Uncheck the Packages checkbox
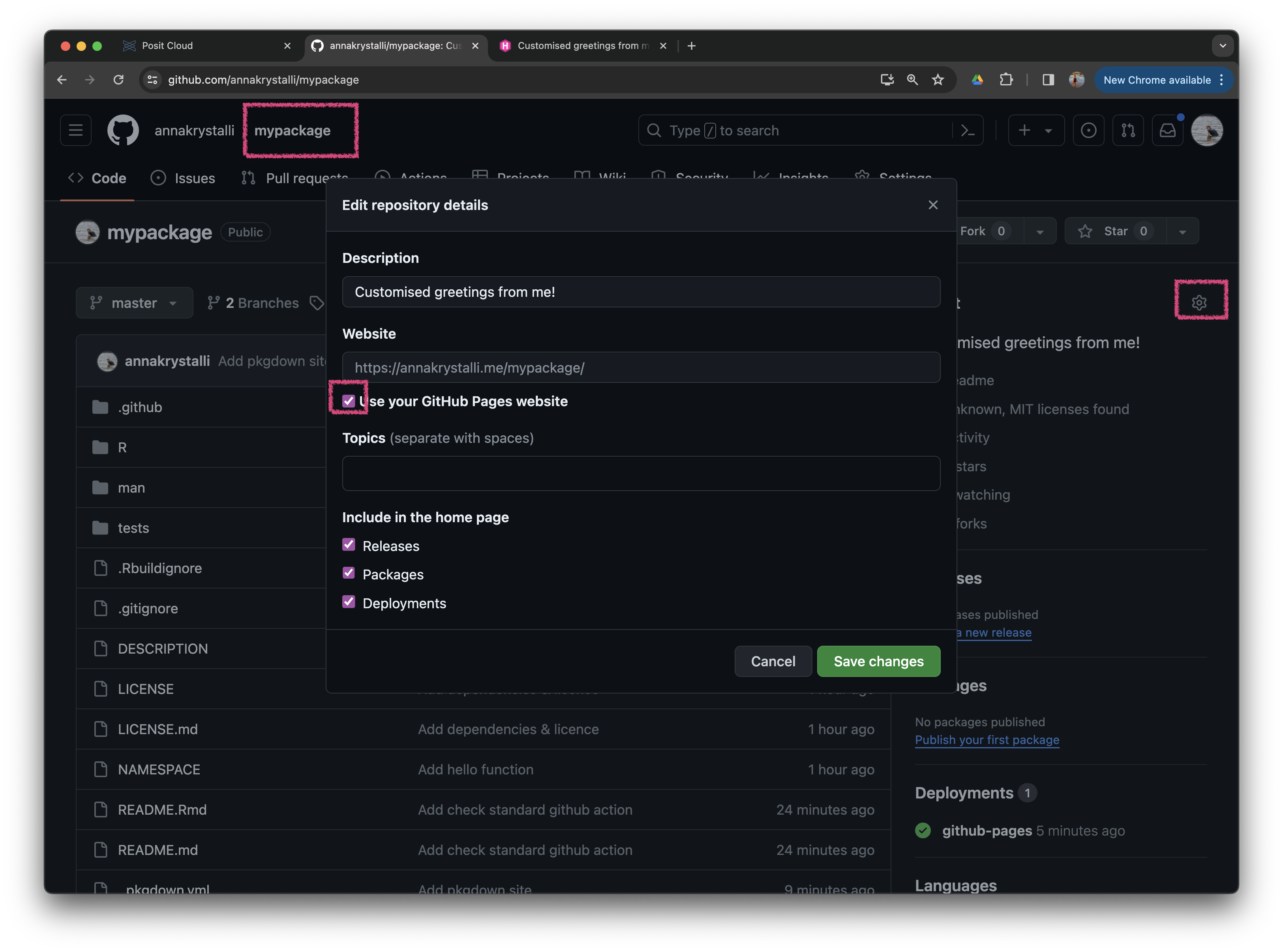This screenshot has width=1283, height=952. coord(348,573)
